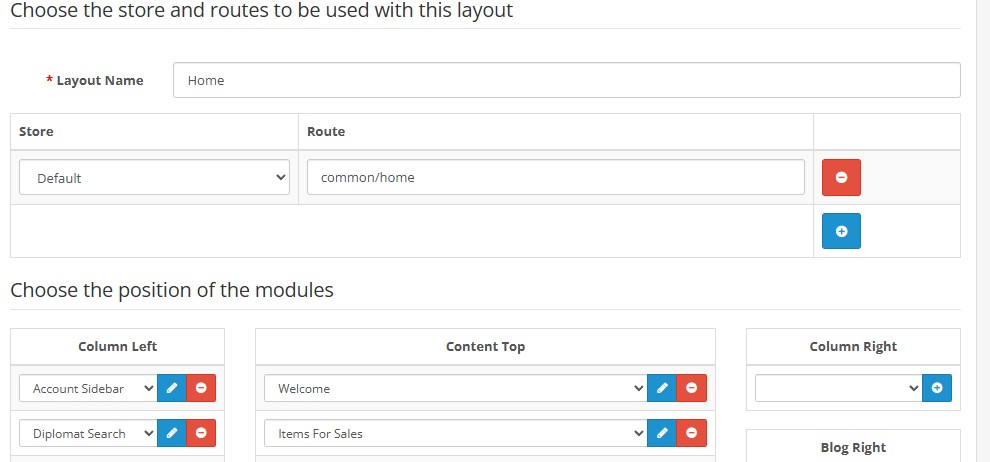
Task: Open the empty Column Right dropdown
Action: tap(839, 388)
